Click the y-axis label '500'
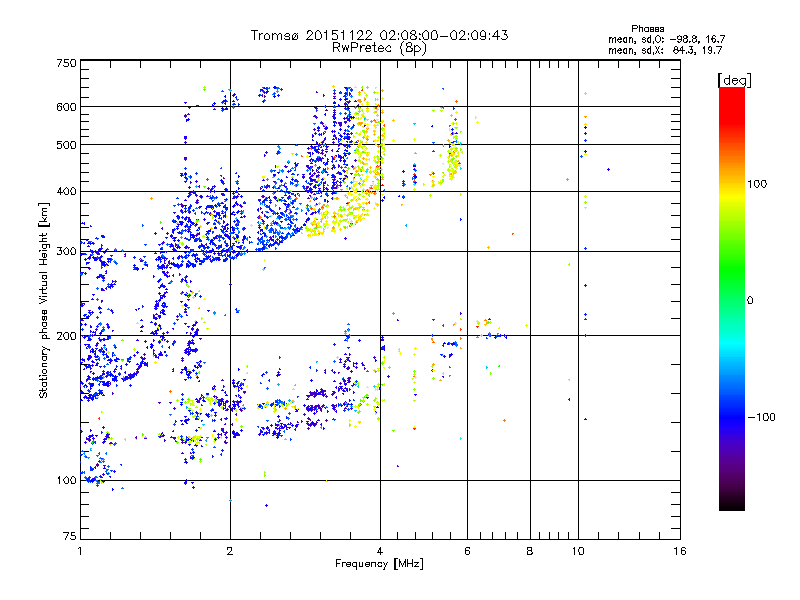 (x=66, y=145)
